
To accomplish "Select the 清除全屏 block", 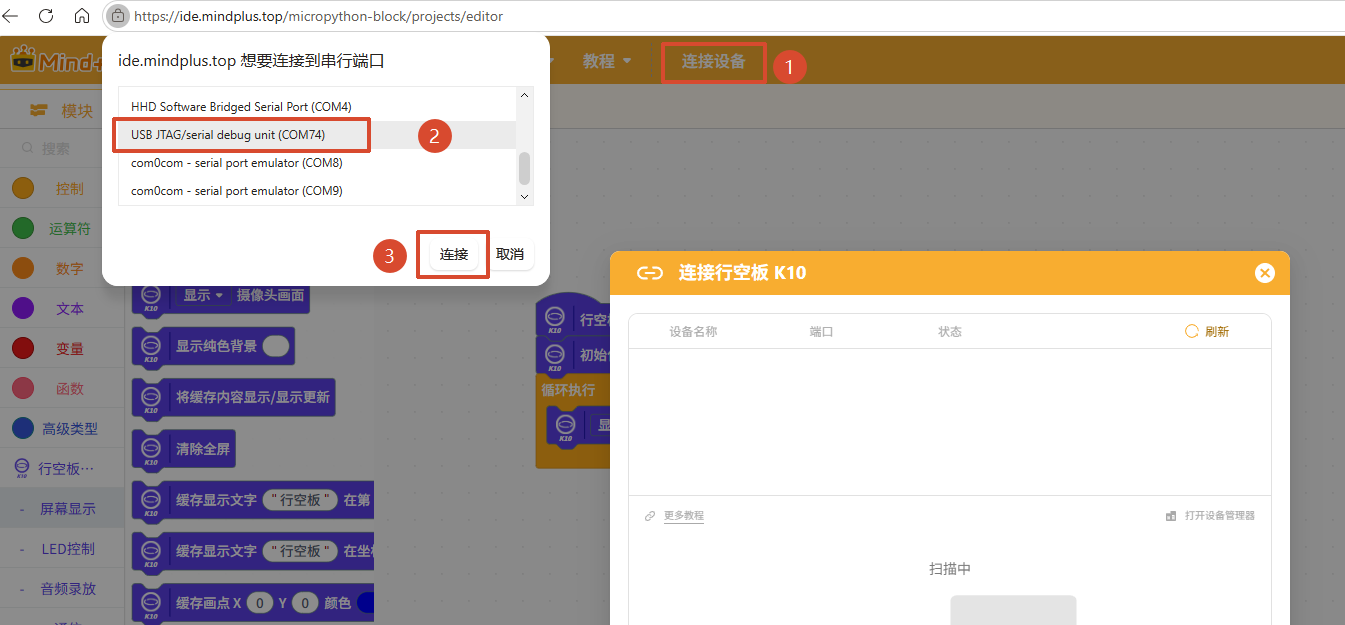I will click(184, 449).
